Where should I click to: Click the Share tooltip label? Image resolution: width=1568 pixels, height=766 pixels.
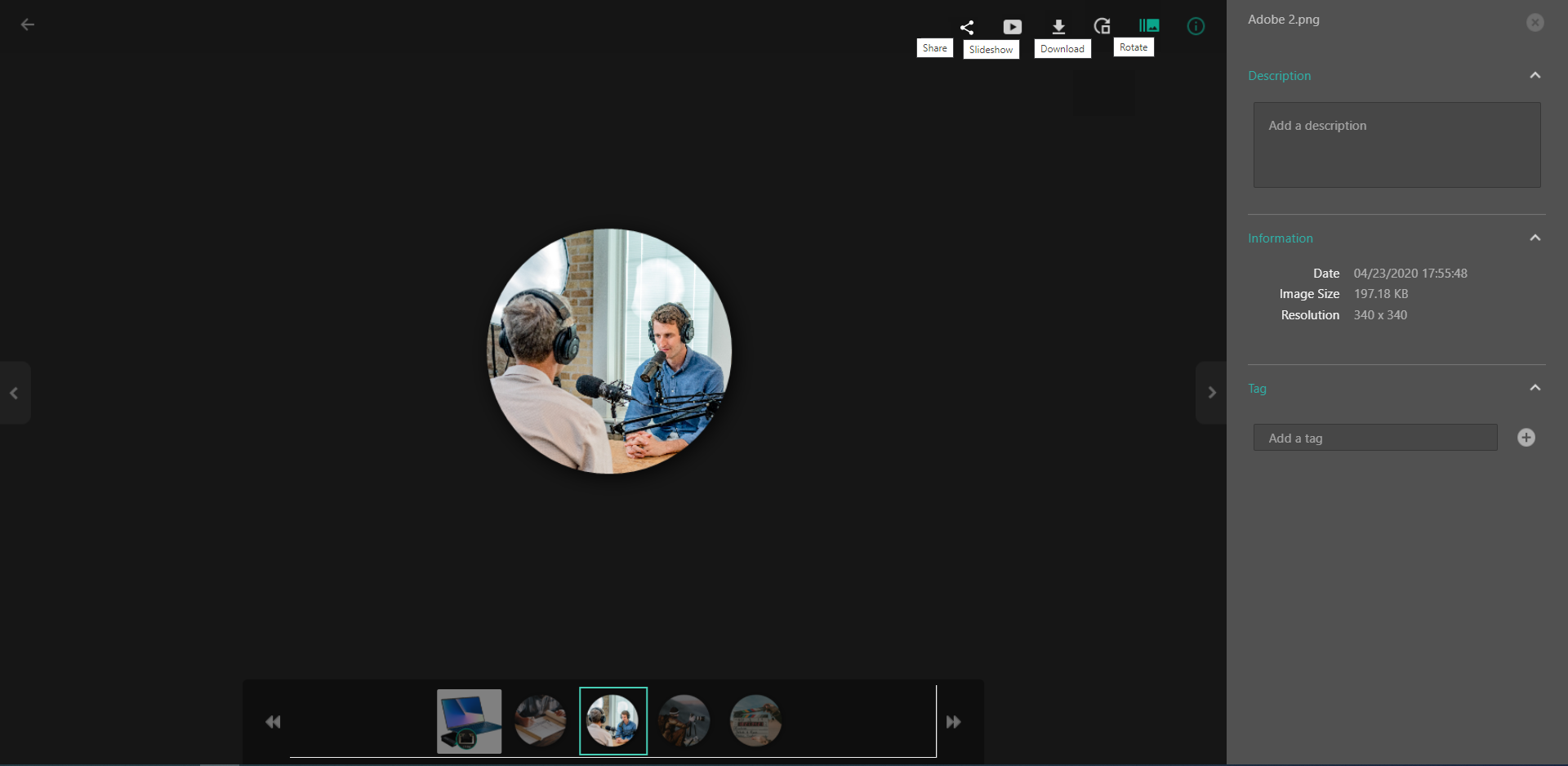(935, 48)
